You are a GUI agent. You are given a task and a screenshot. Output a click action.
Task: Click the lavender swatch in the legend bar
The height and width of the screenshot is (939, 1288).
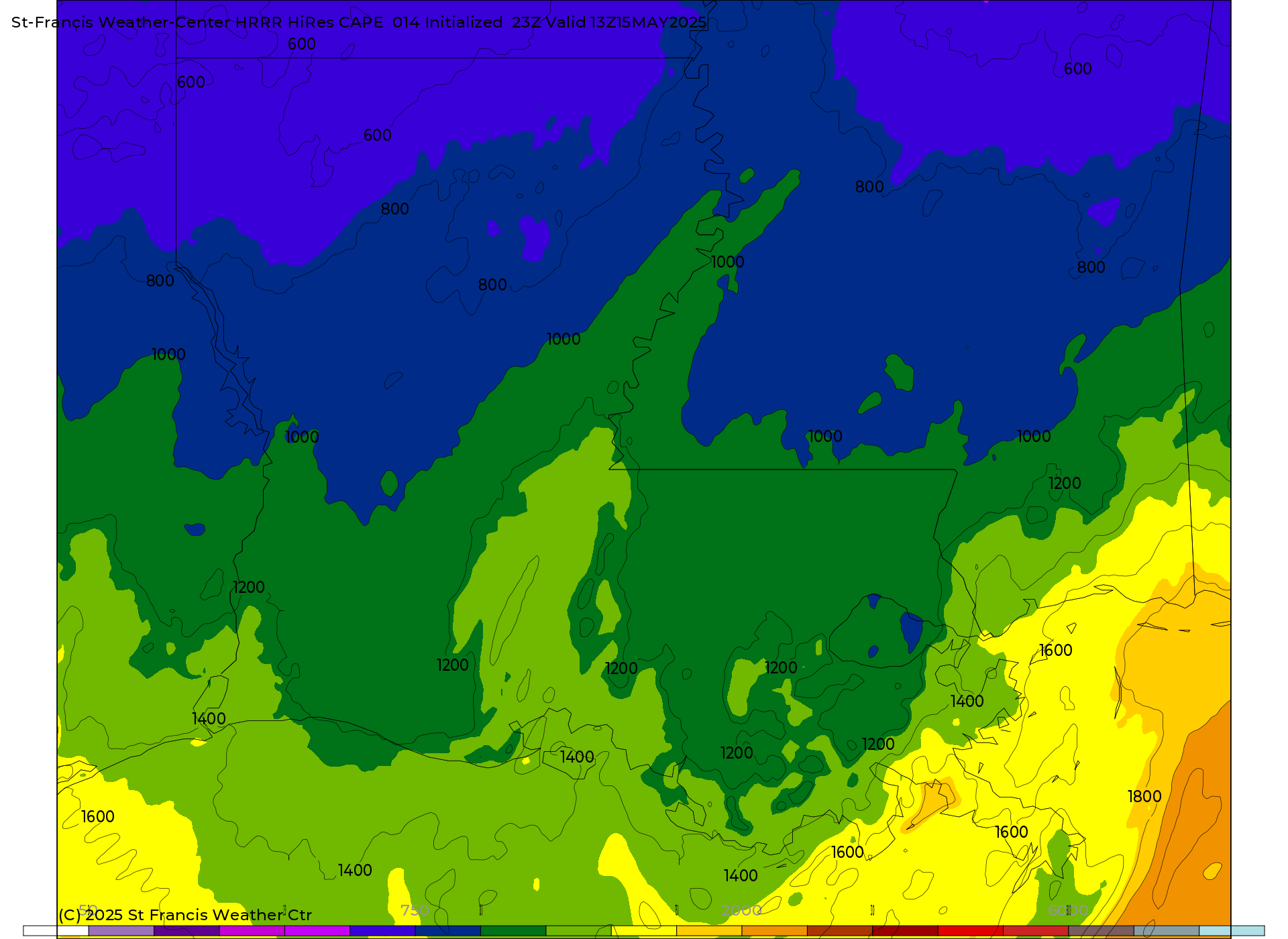(121, 931)
